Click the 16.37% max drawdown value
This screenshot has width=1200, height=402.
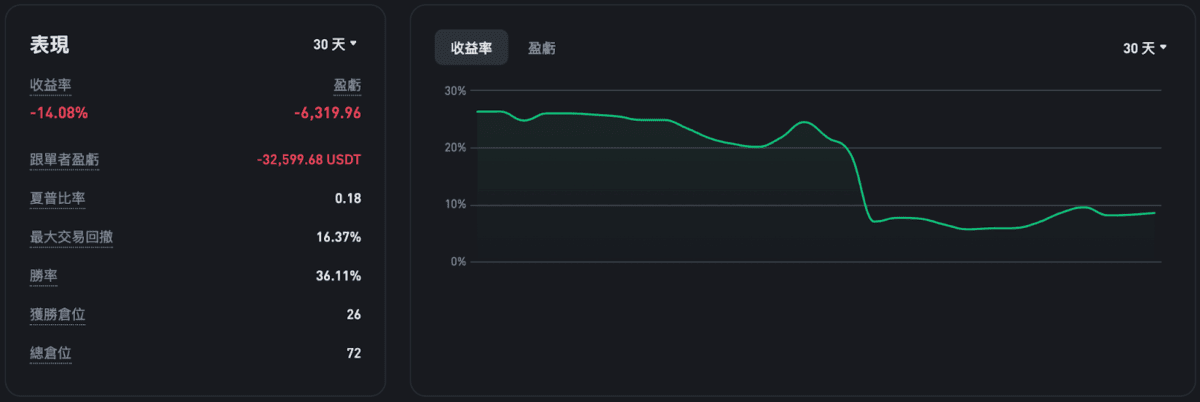coord(338,237)
